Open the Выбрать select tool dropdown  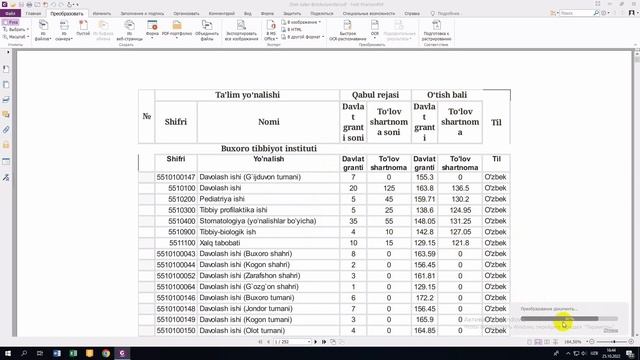click(16, 29)
